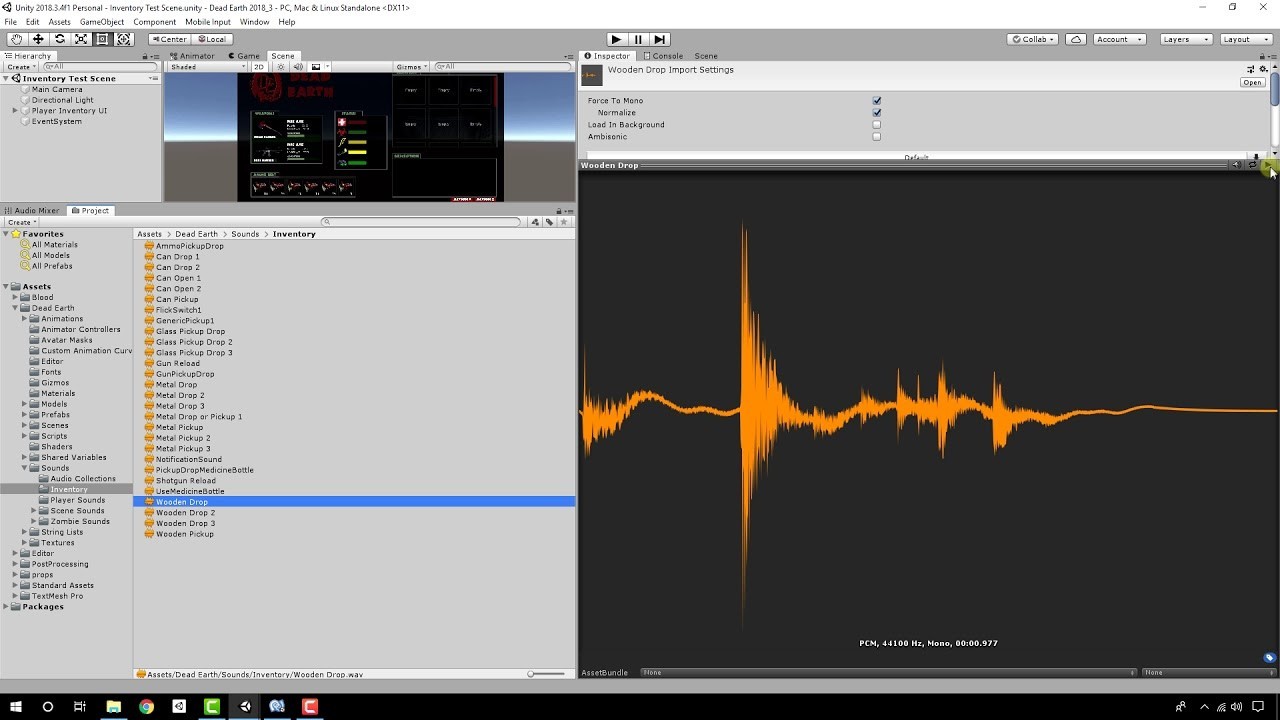The height and width of the screenshot is (720, 1280).
Task: Lock the Project panel
Action: coord(560,210)
